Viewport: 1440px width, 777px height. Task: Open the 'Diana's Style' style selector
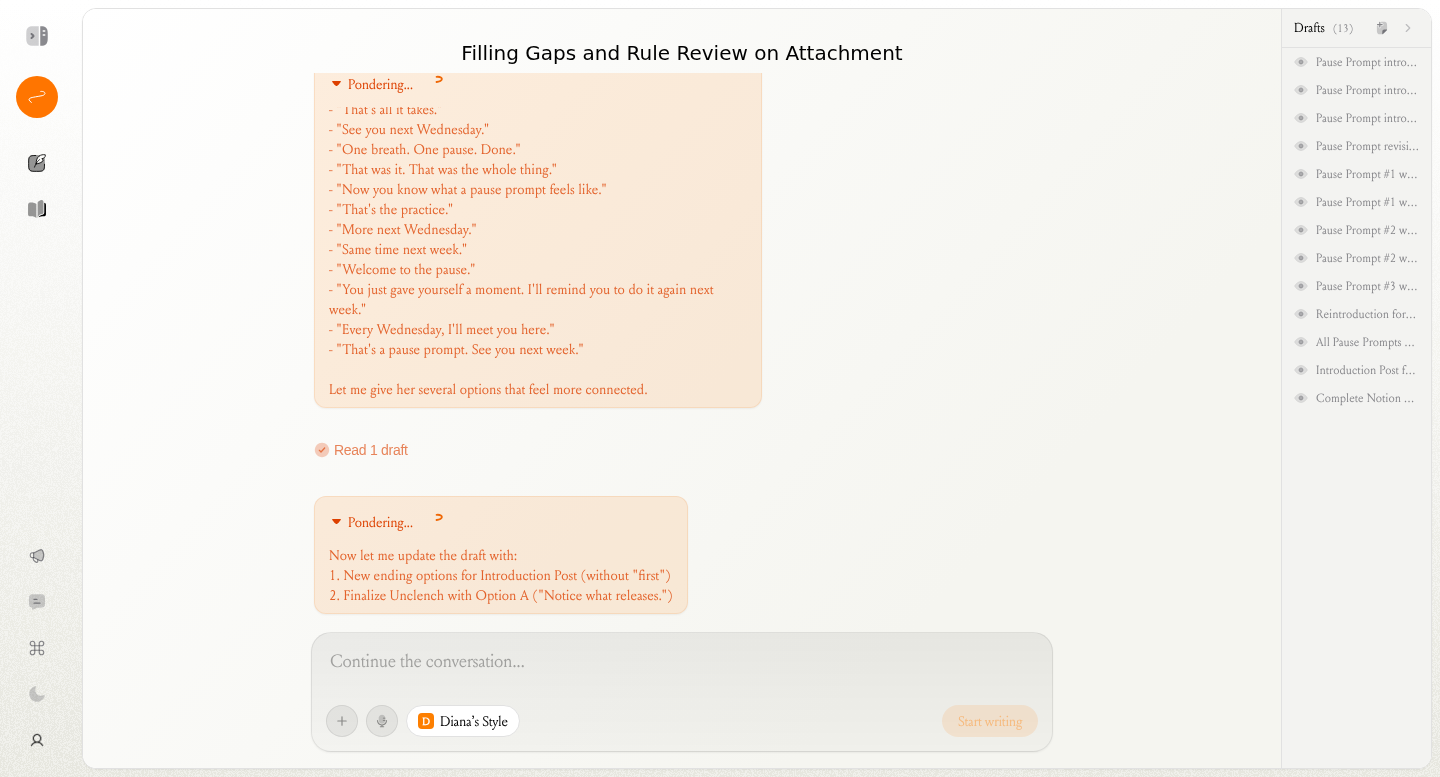click(x=463, y=721)
